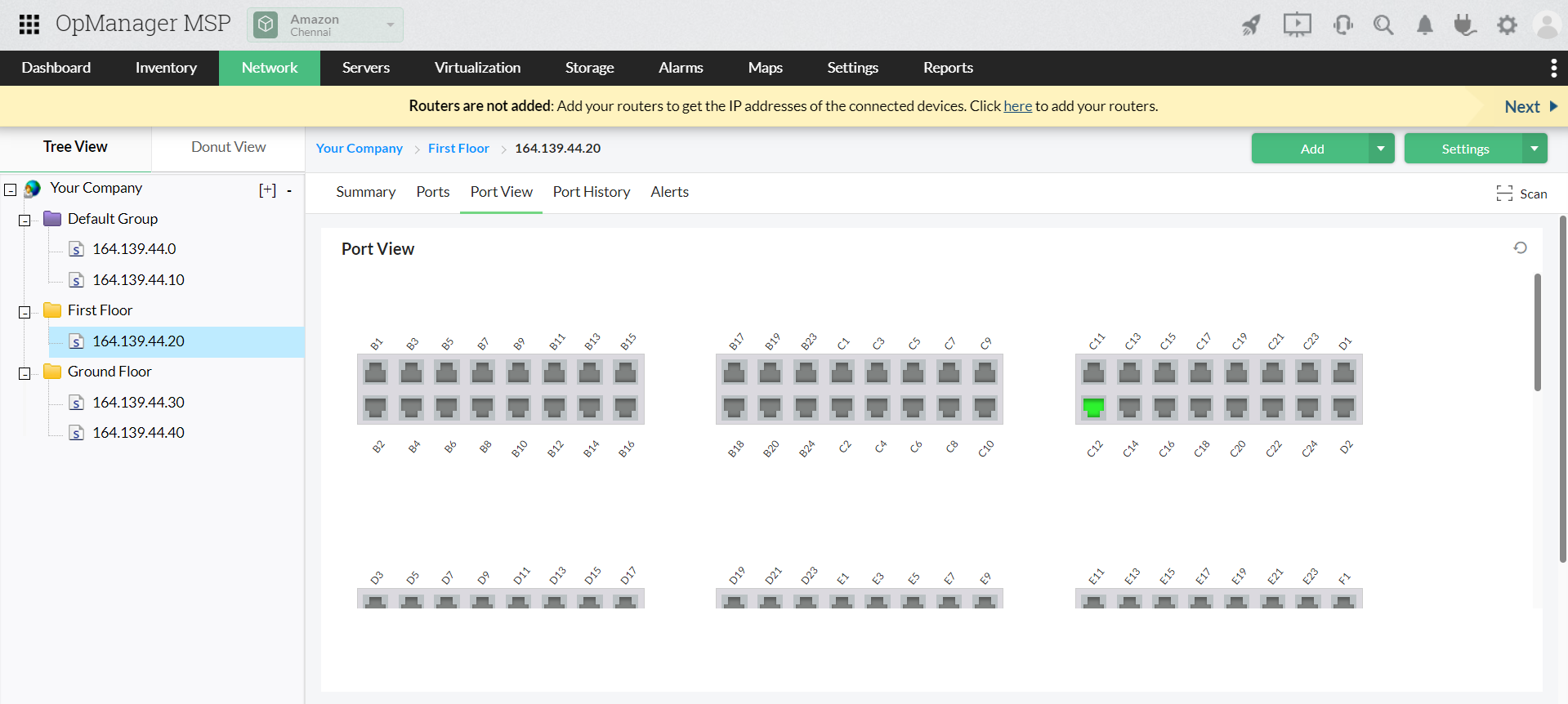The image size is (1568, 704).
Task: Open the Storage menu
Action: (589, 68)
